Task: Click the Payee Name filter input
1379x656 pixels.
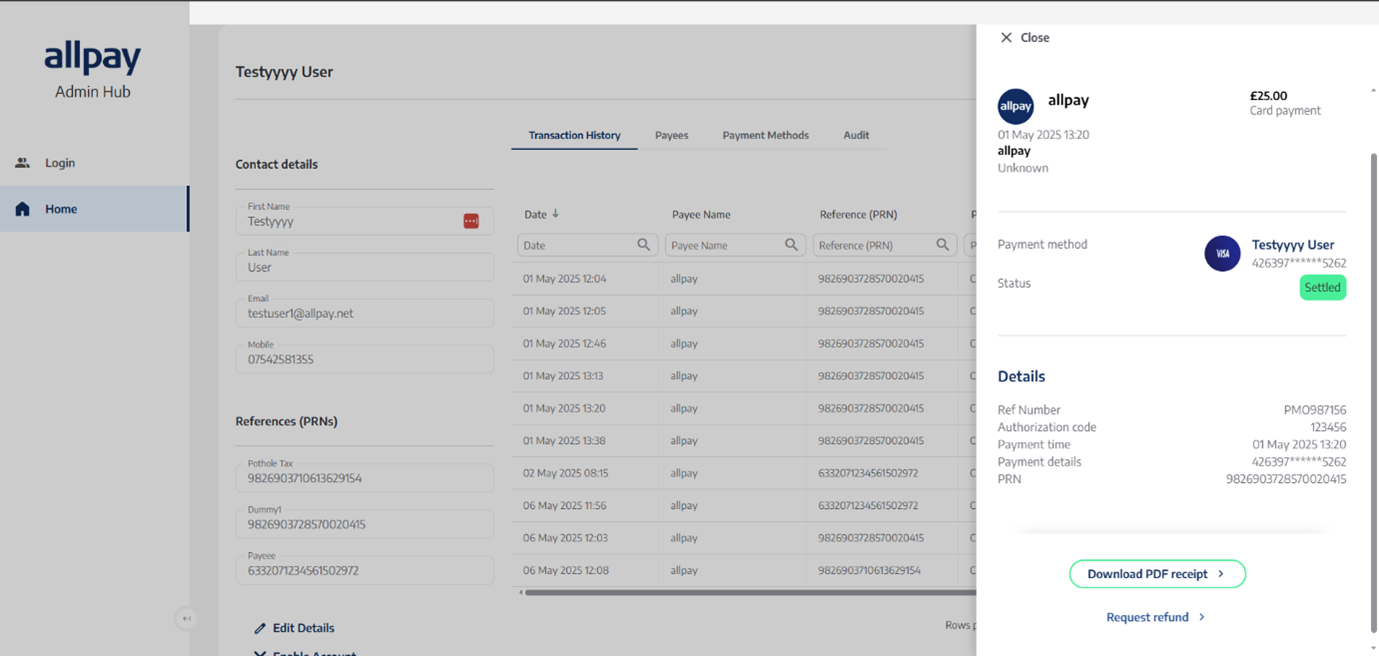Action: pyautogui.click(x=735, y=245)
